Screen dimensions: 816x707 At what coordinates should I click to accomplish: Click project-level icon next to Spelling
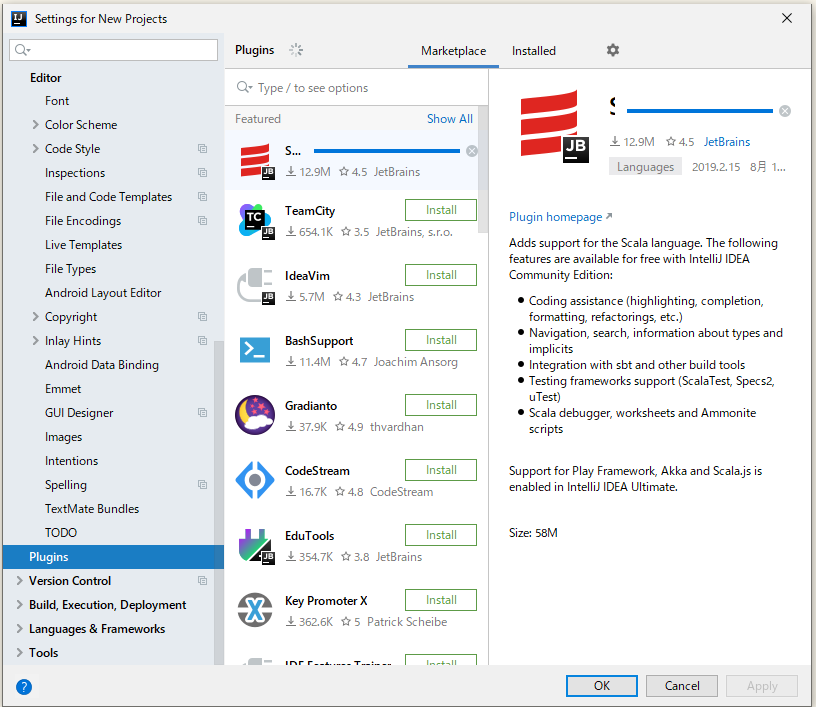click(x=202, y=485)
